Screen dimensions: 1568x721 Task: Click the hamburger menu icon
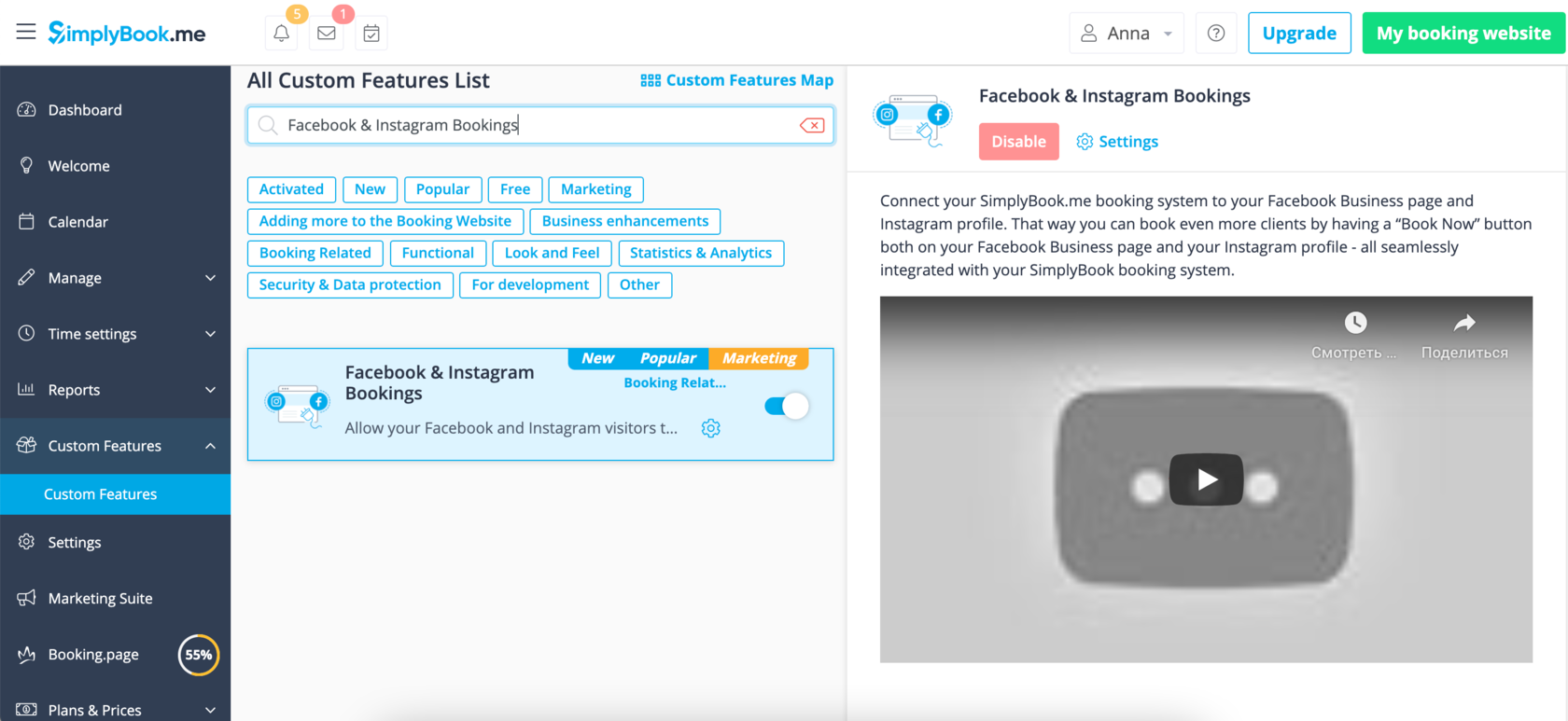[x=26, y=33]
